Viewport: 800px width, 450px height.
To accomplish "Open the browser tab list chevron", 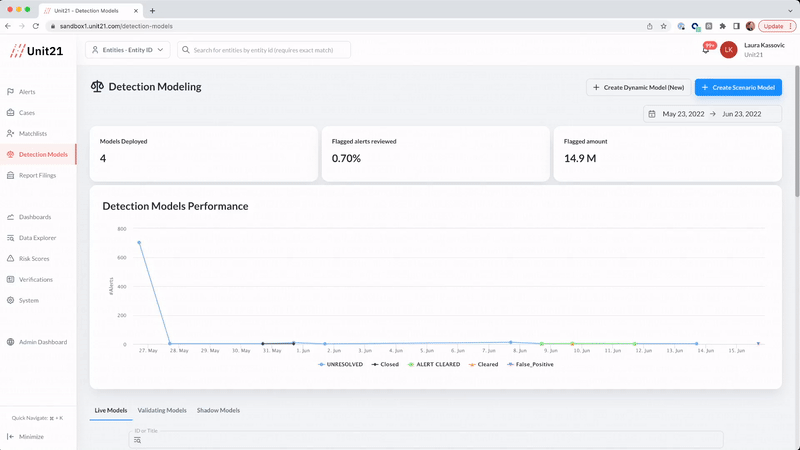I will [790, 11].
